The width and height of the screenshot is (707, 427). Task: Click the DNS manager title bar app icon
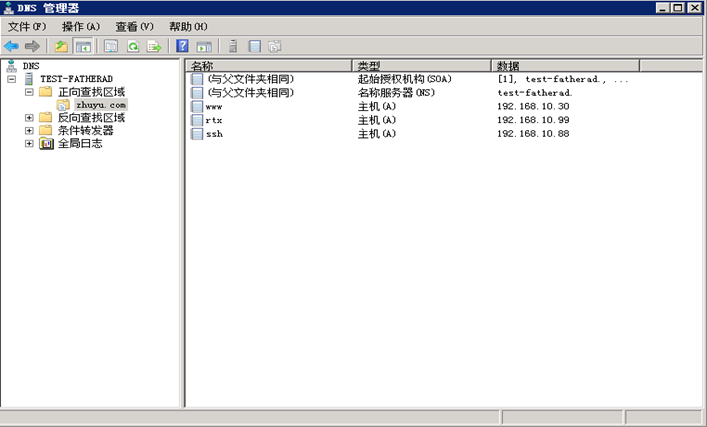pos(9,8)
